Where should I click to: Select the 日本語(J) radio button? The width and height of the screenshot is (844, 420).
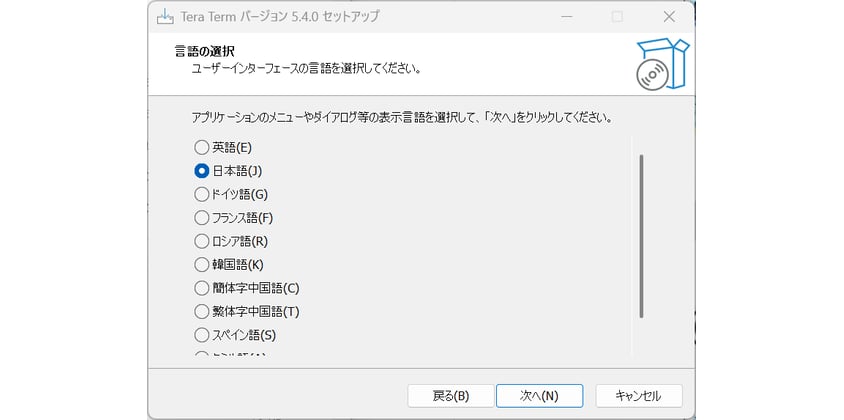coord(202,171)
